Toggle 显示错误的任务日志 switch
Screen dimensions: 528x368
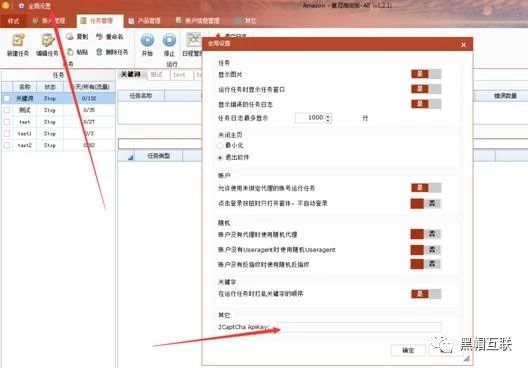(426, 104)
